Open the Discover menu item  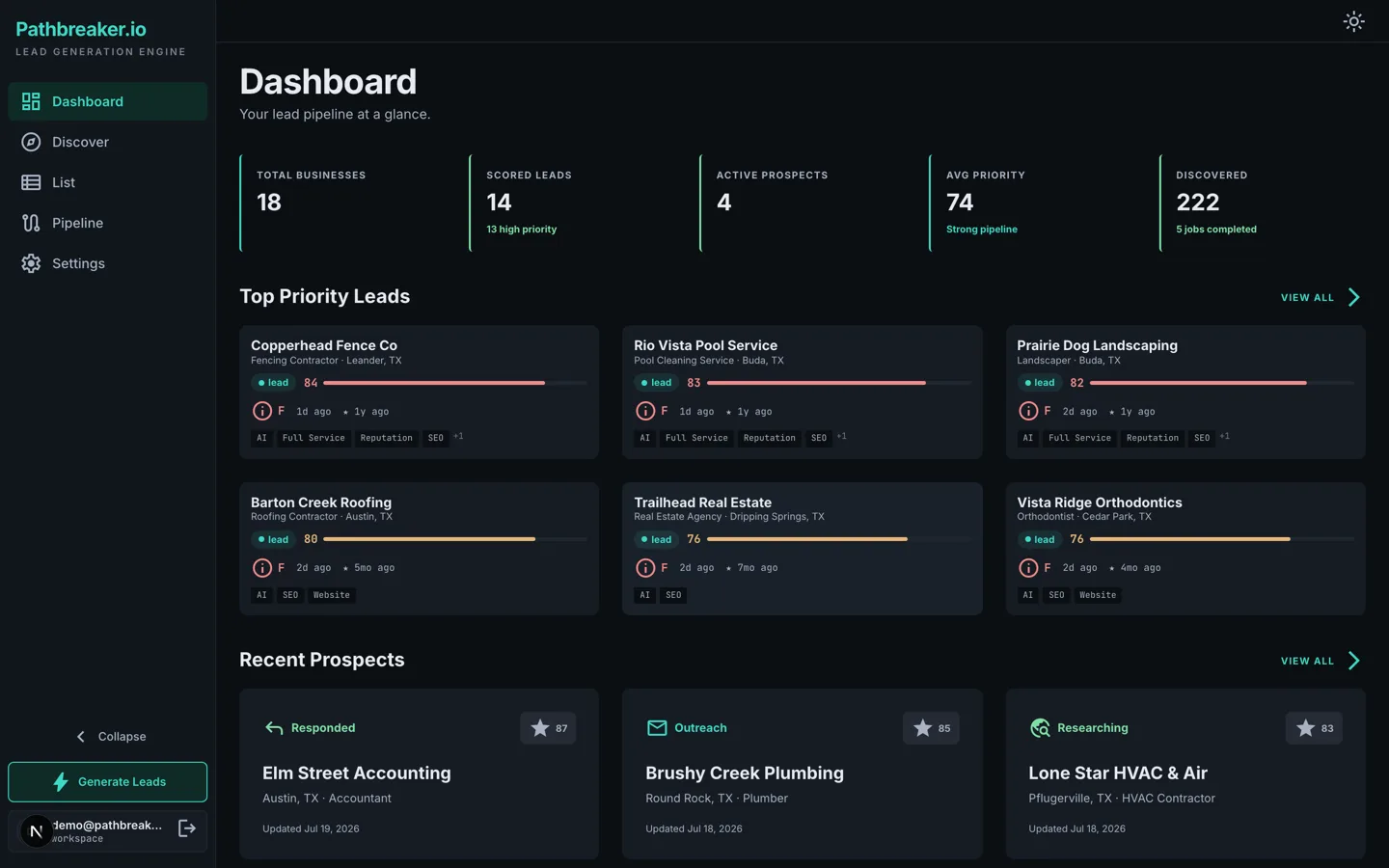point(108,142)
